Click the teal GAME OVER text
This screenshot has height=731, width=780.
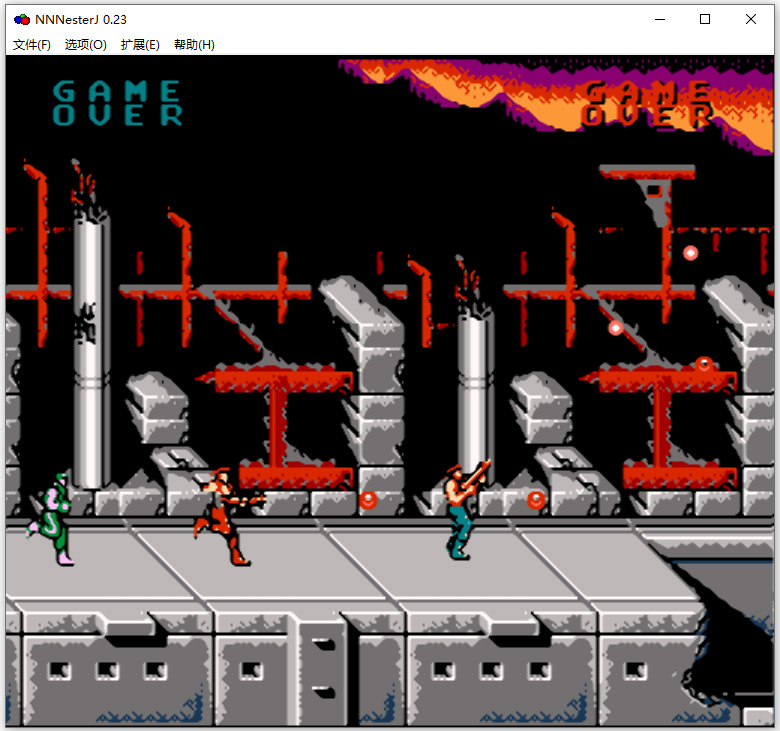[117, 104]
